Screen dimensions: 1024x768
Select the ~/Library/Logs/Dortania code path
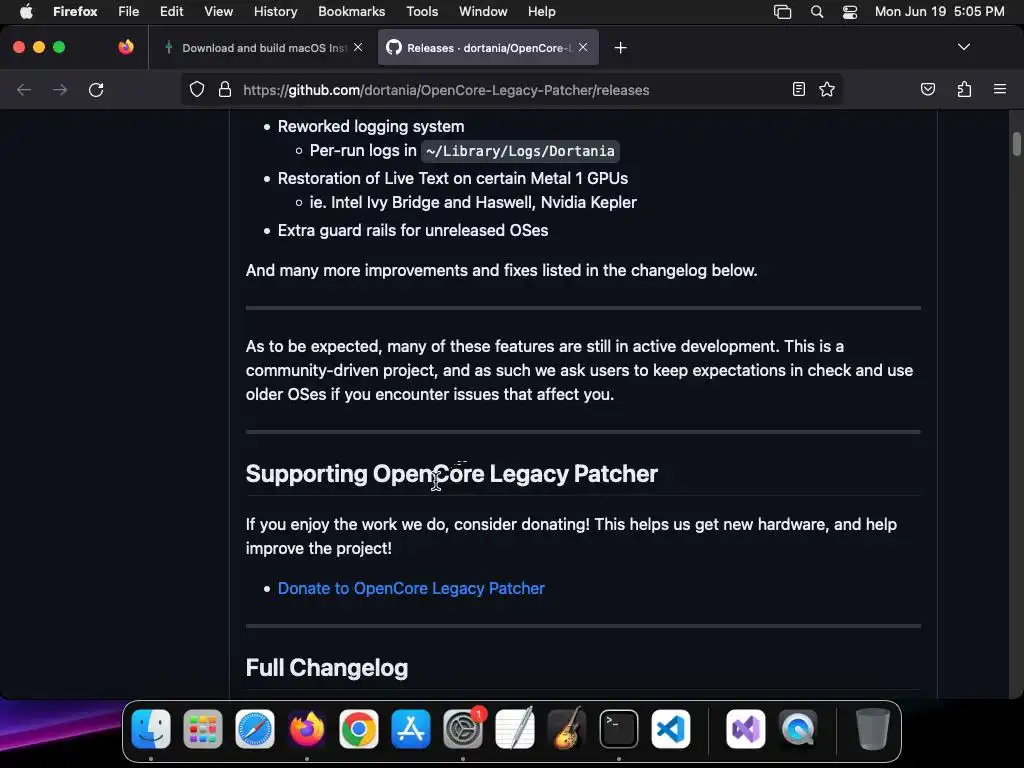[520, 151]
